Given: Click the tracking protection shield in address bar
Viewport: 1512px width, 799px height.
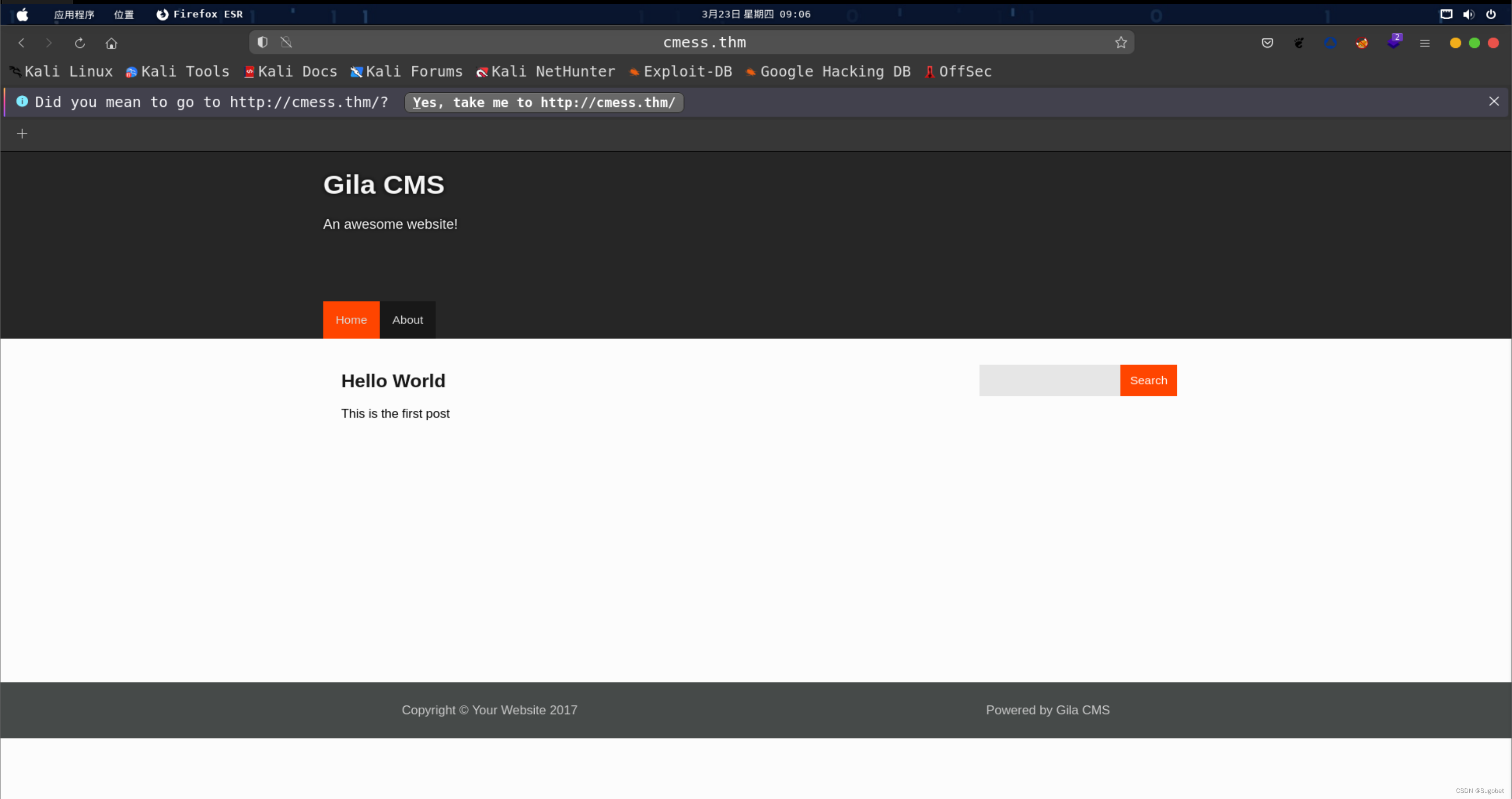Looking at the screenshot, I should (x=262, y=42).
